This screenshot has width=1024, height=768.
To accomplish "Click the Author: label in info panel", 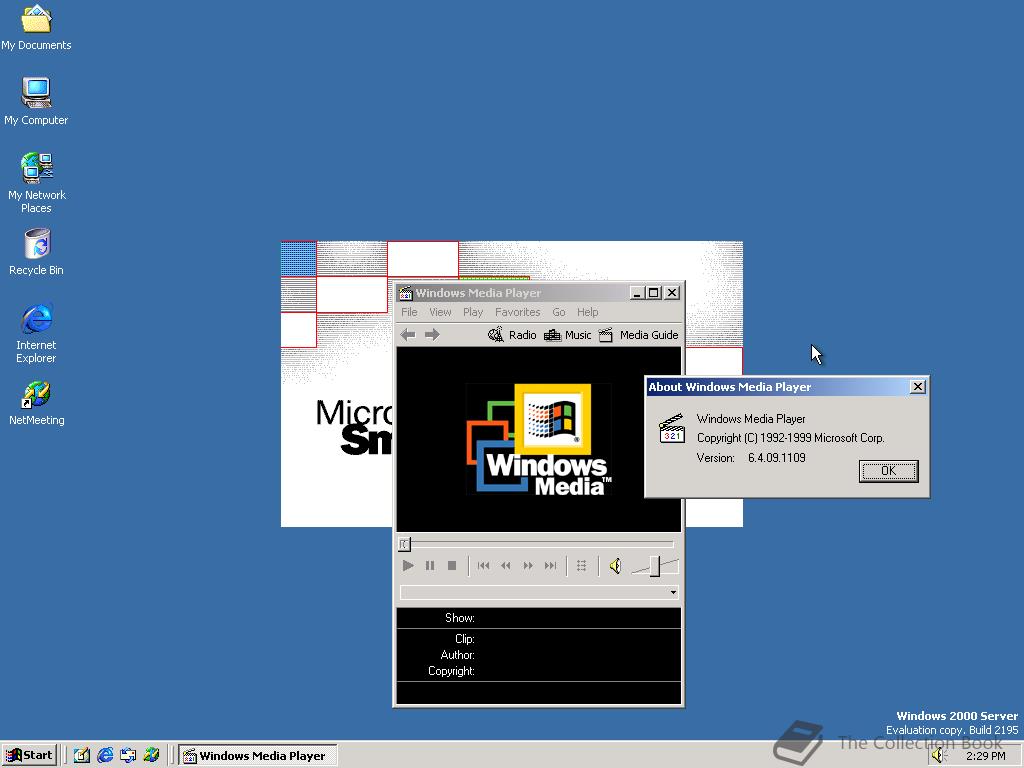I will [457, 654].
